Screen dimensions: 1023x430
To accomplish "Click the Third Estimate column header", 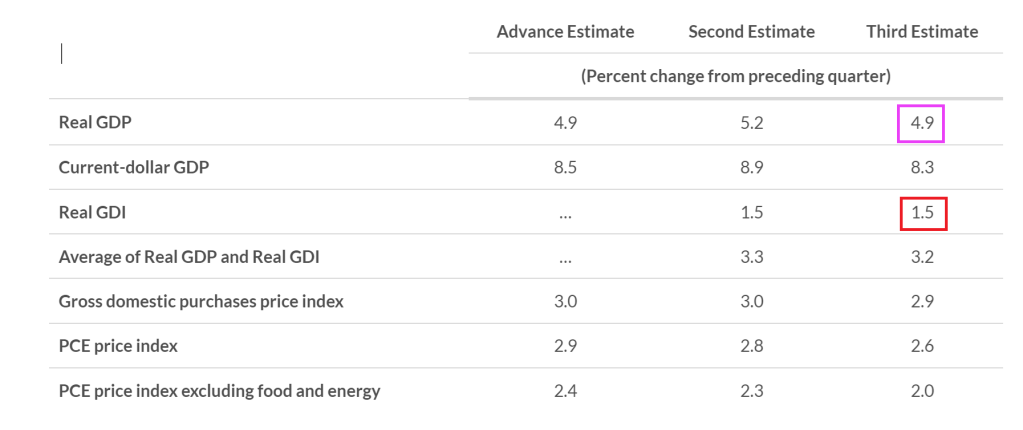I will pos(922,31).
